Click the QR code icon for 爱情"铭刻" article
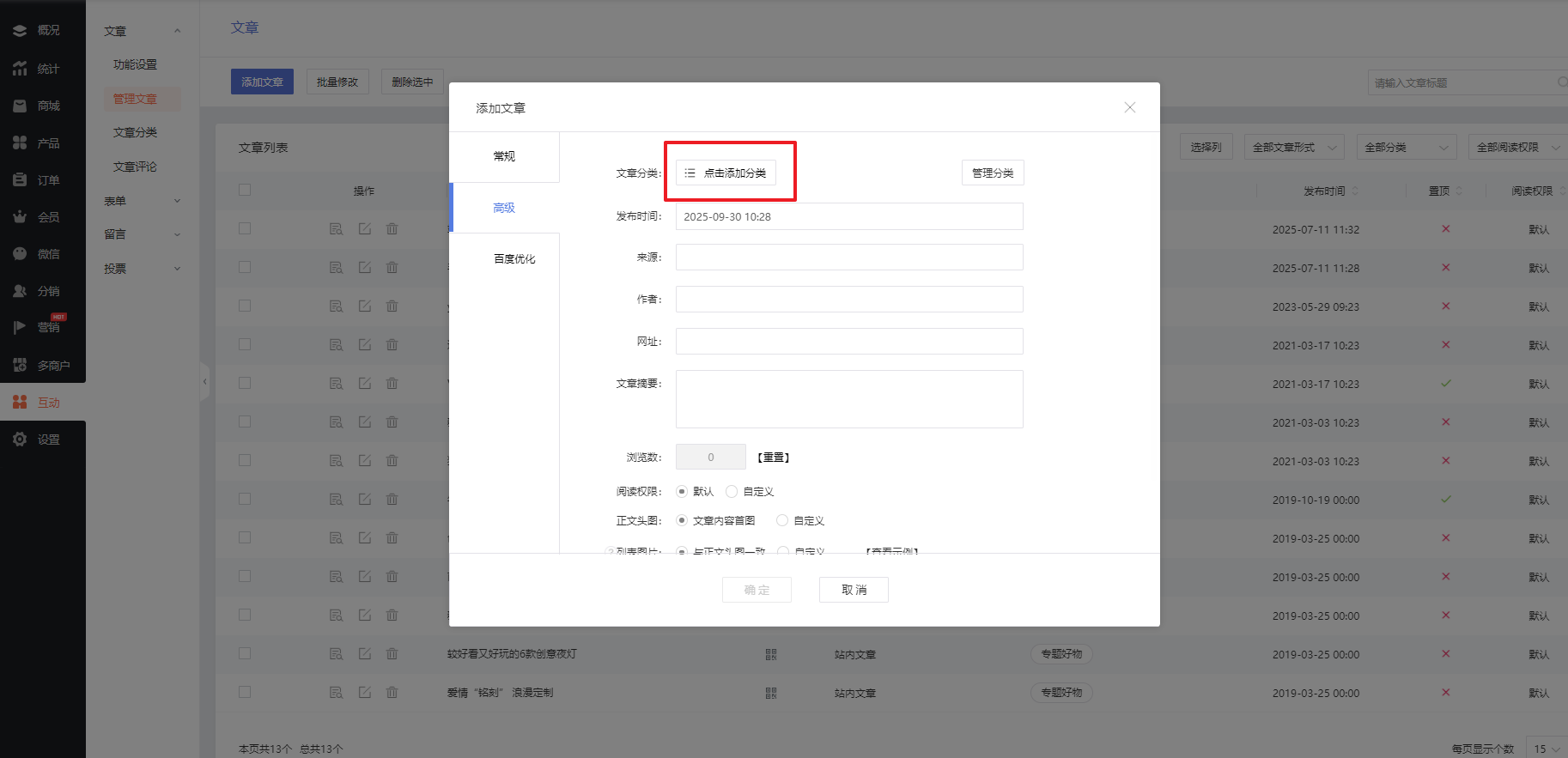1568x758 pixels. coord(770,693)
